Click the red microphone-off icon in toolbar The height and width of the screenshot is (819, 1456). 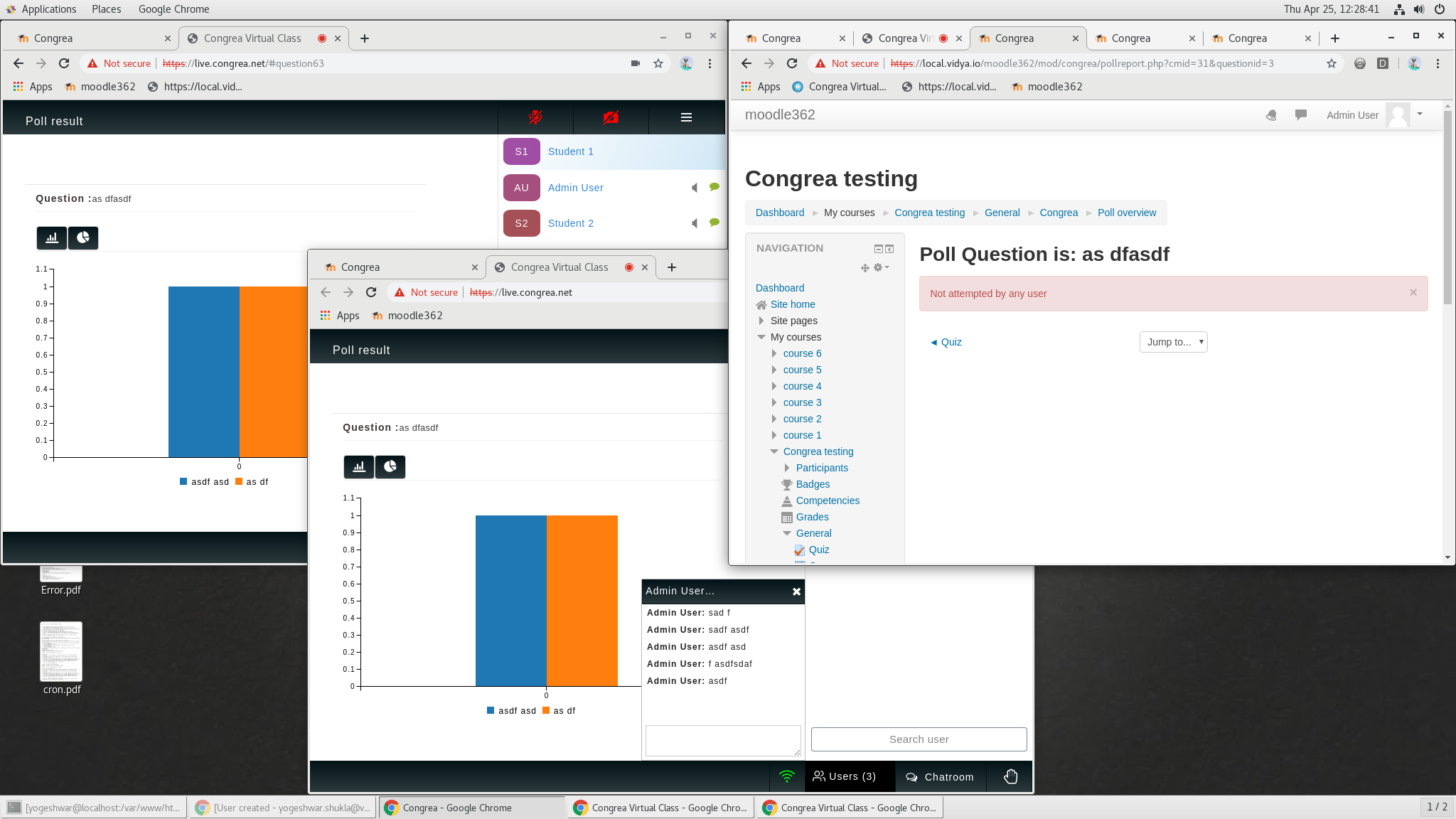536,117
